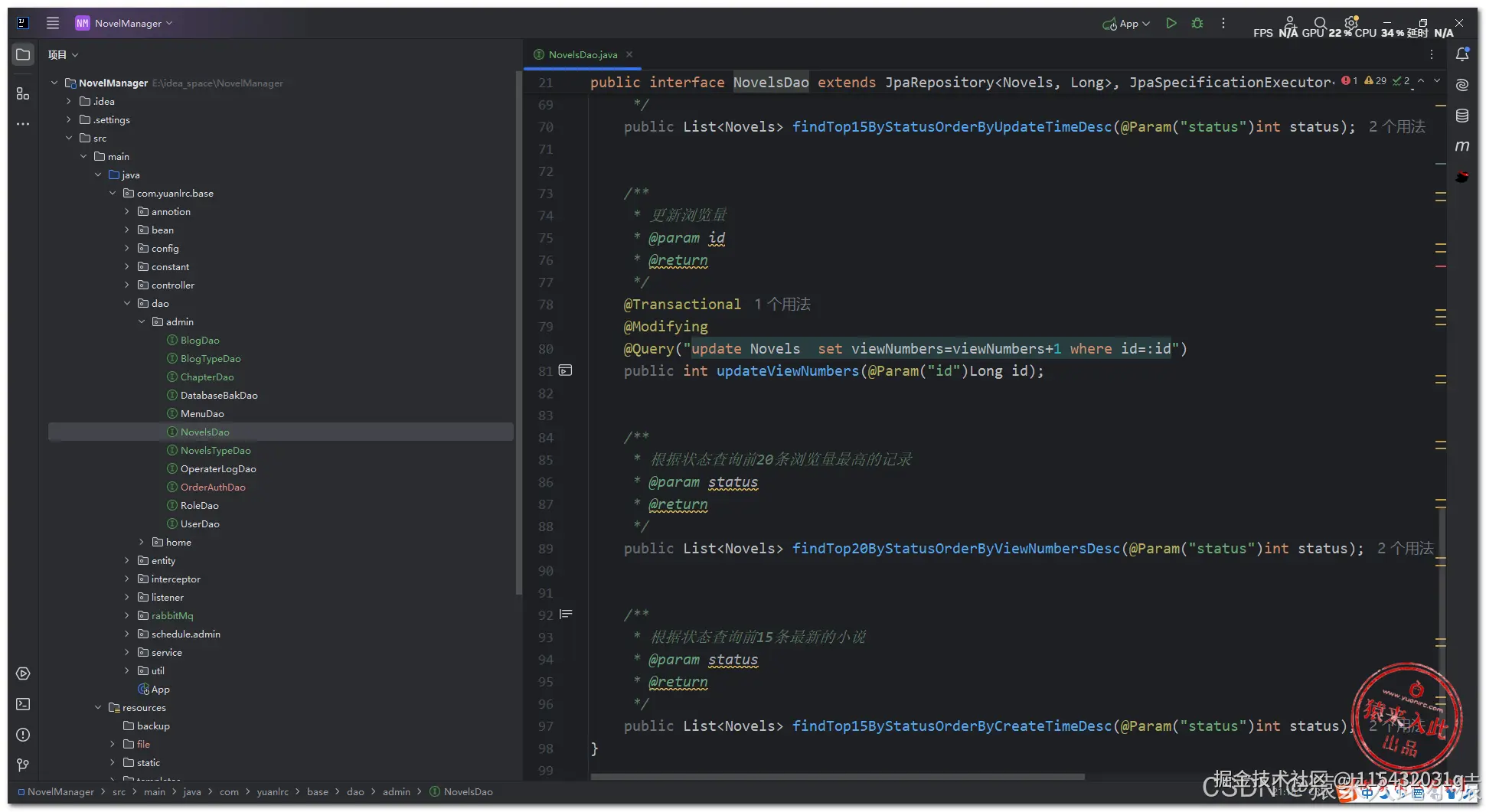
Task: Run the App configuration
Action: [x=1171, y=23]
